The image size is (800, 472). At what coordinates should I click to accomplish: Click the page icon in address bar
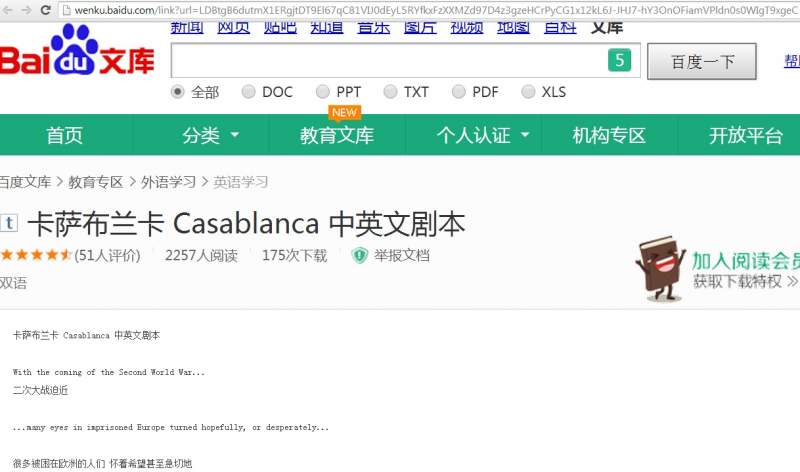(66, 10)
